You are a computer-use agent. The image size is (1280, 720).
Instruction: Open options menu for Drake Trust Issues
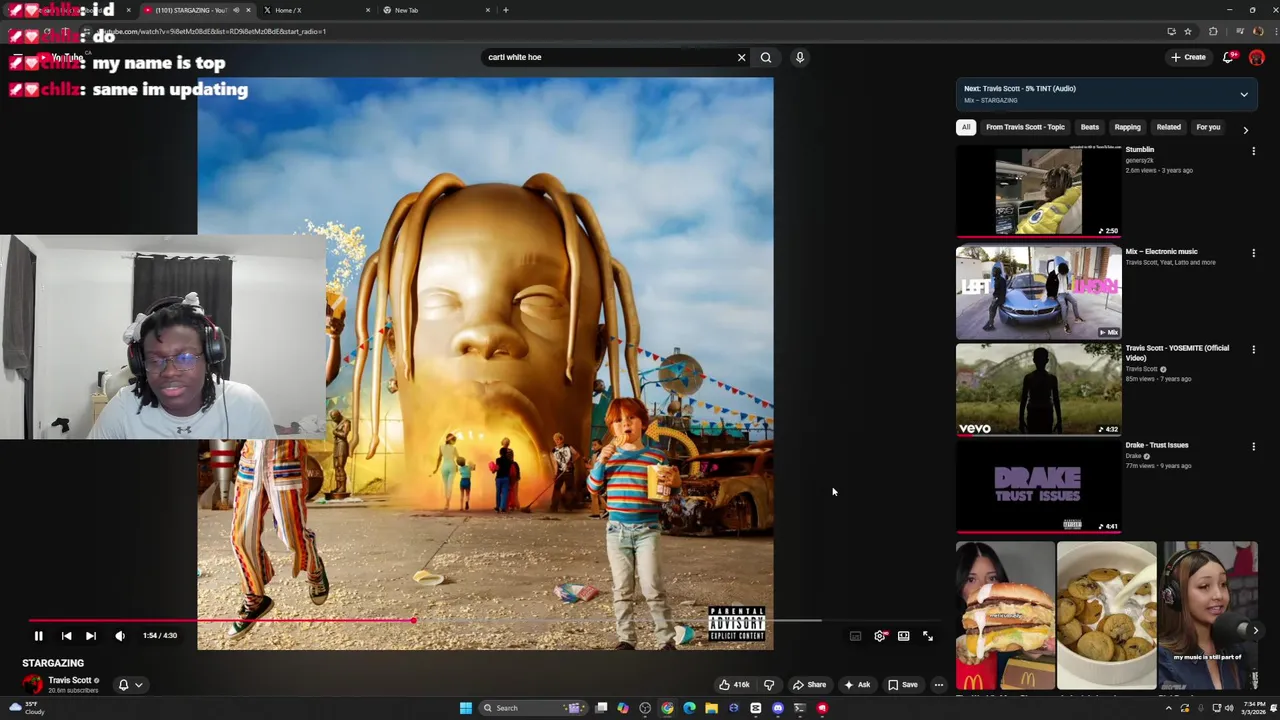(x=1253, y=447)
